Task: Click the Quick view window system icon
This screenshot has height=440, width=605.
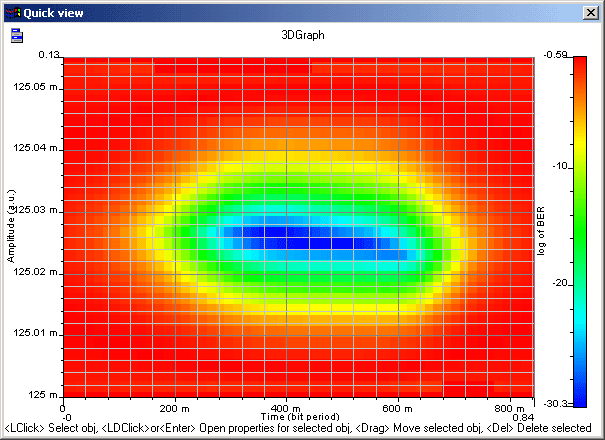Action: (12, 12)
